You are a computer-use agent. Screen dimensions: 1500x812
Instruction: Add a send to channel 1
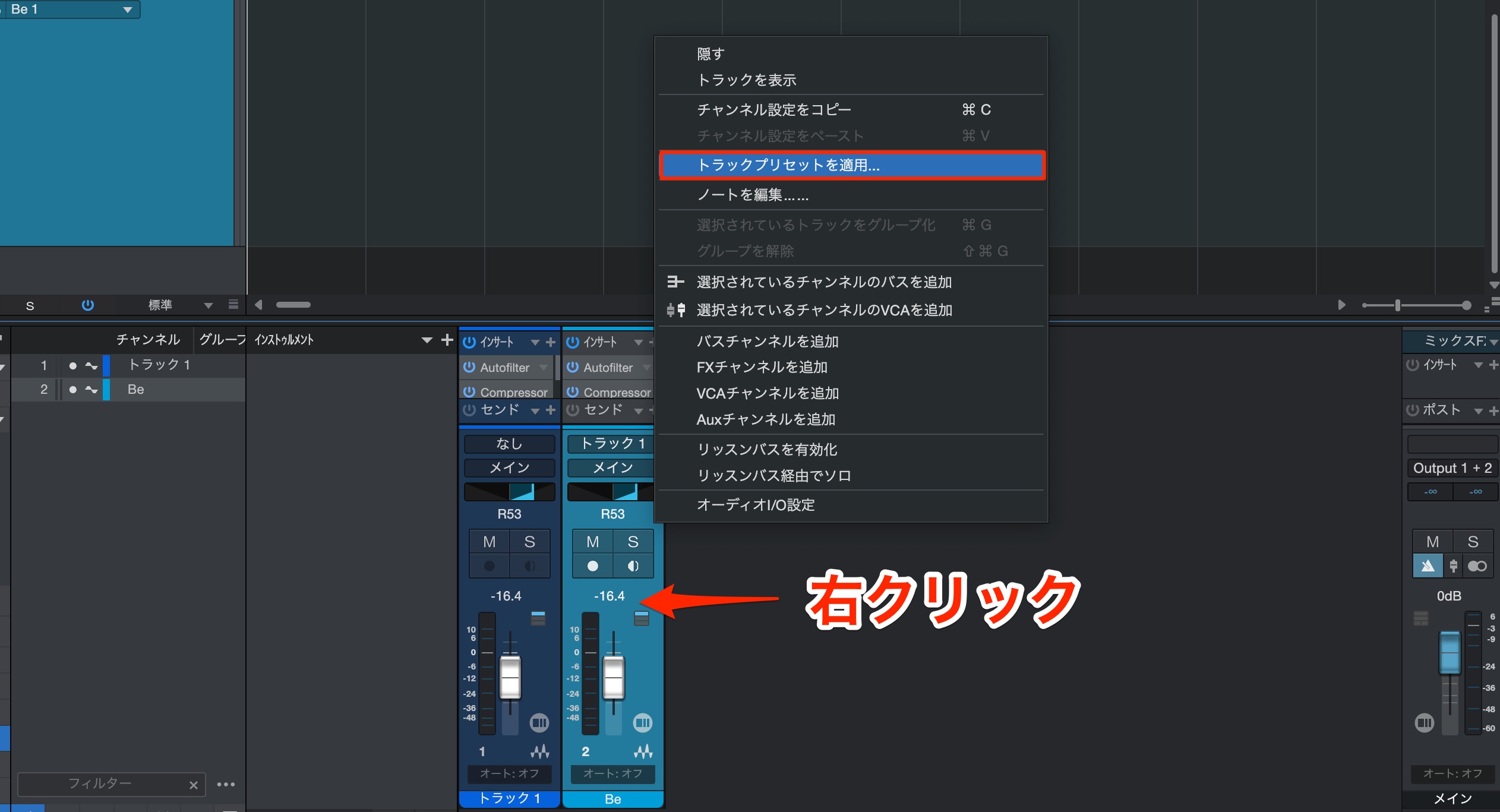tap(551, 410)
